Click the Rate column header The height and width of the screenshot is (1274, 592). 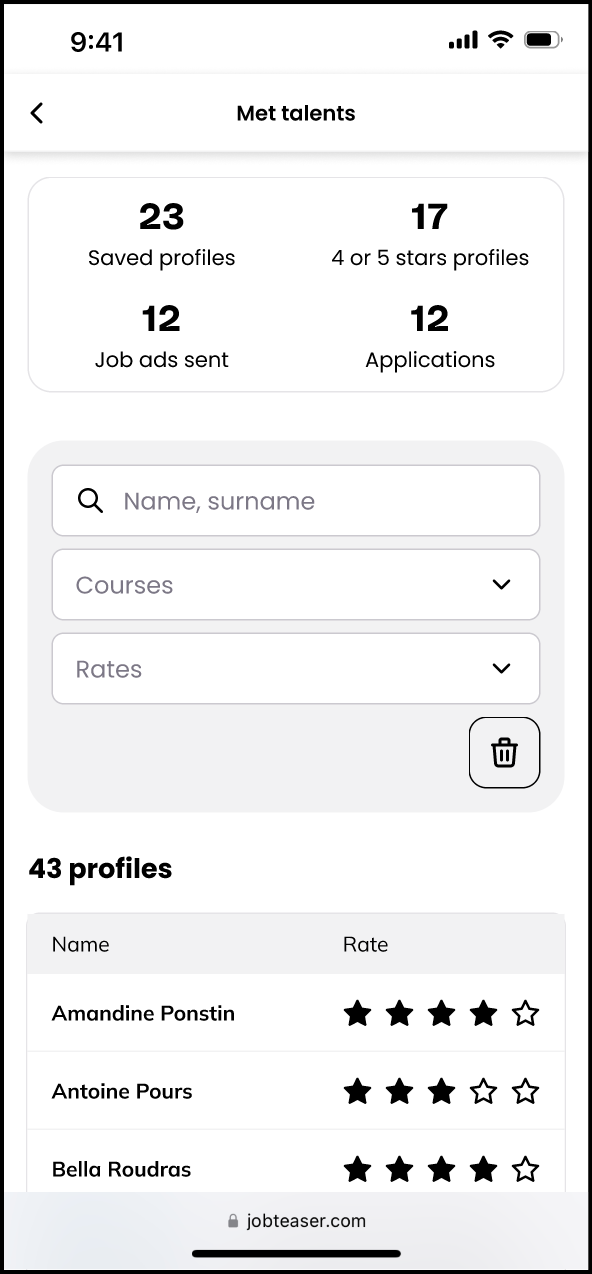pyautogui.click(x=365, y=944)
